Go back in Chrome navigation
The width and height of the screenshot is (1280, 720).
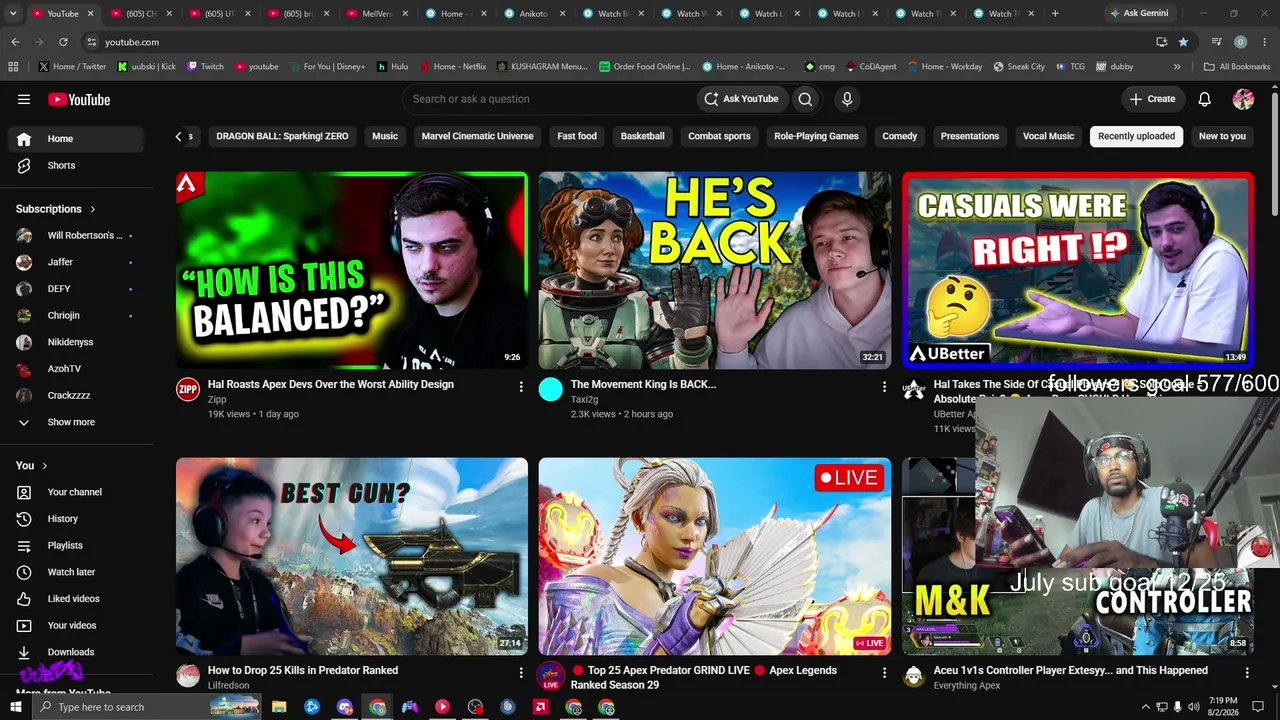tap(15, 42)
